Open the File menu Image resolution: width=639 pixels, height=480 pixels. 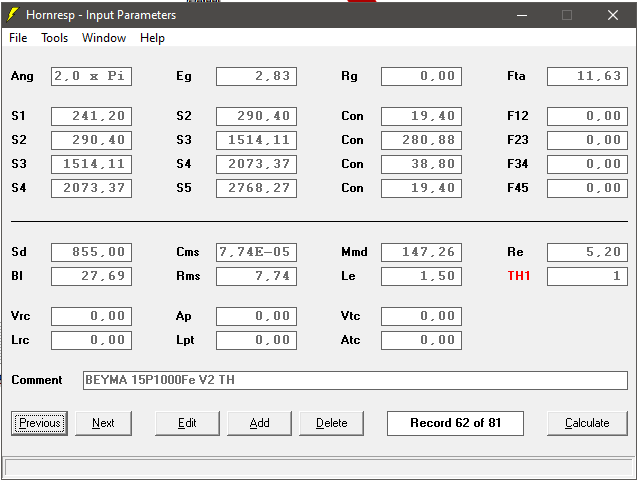(x=18, y=38)
